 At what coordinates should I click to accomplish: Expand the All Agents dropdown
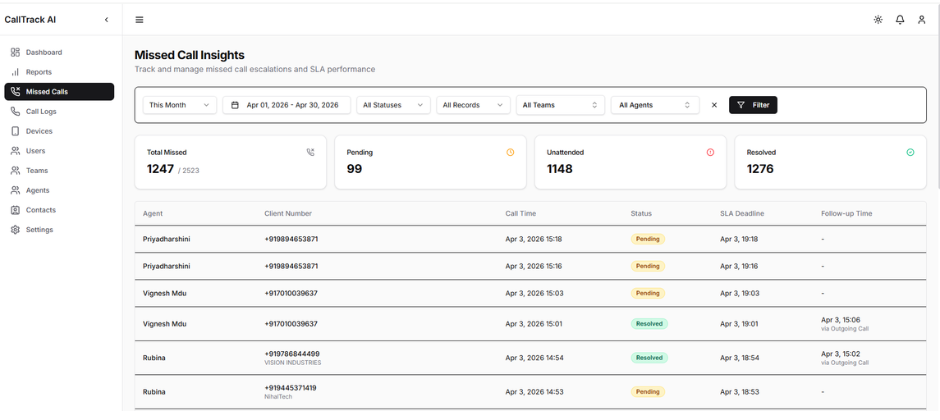click(x=654, y=105)
